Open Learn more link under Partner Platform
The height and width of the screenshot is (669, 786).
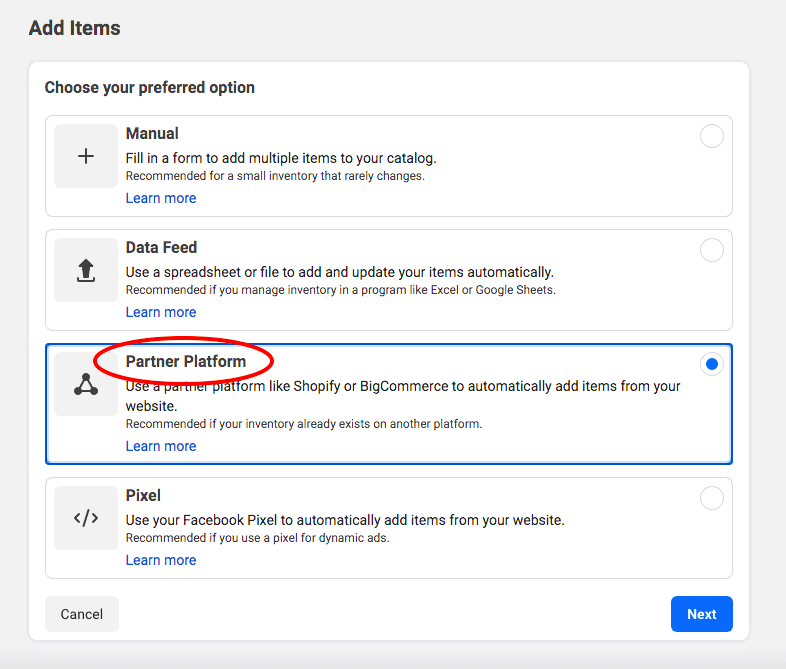pos(161,446)
